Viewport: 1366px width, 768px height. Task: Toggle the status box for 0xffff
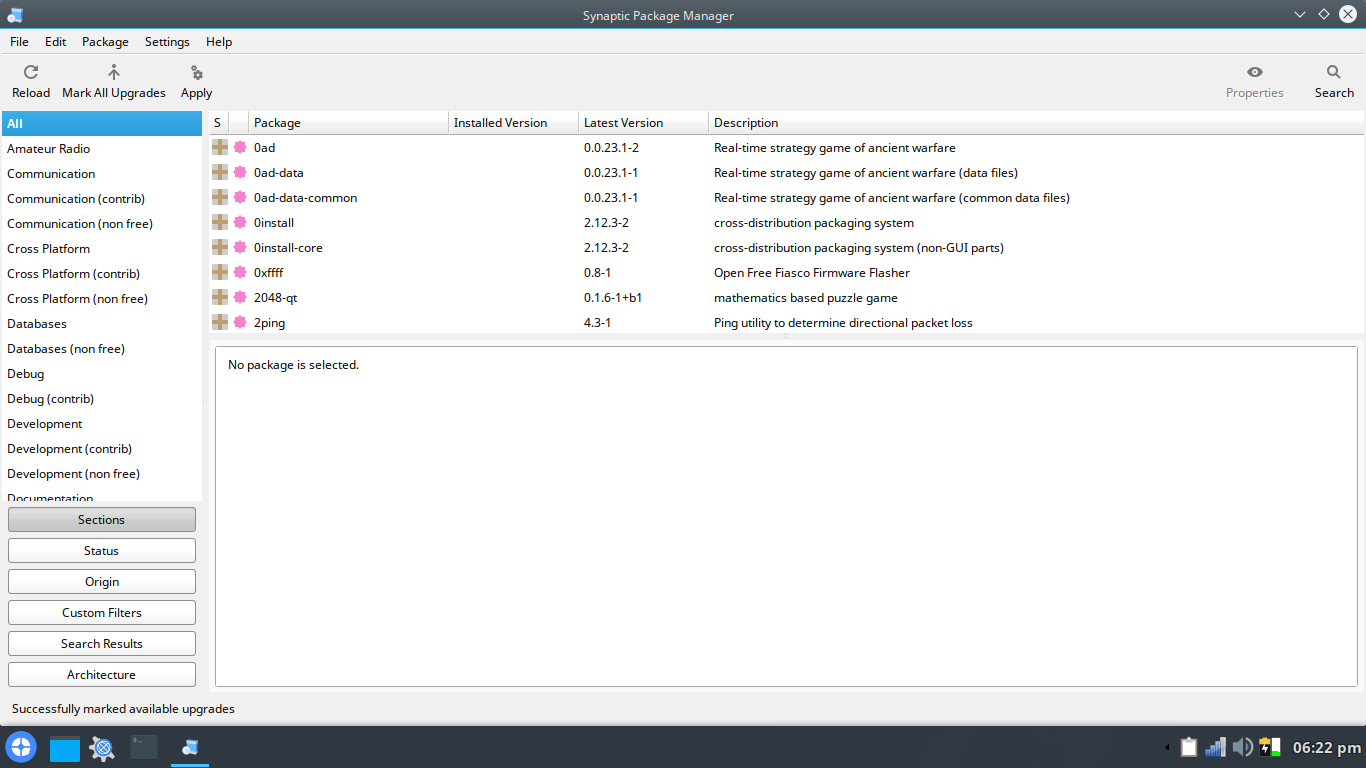[220, 272]
